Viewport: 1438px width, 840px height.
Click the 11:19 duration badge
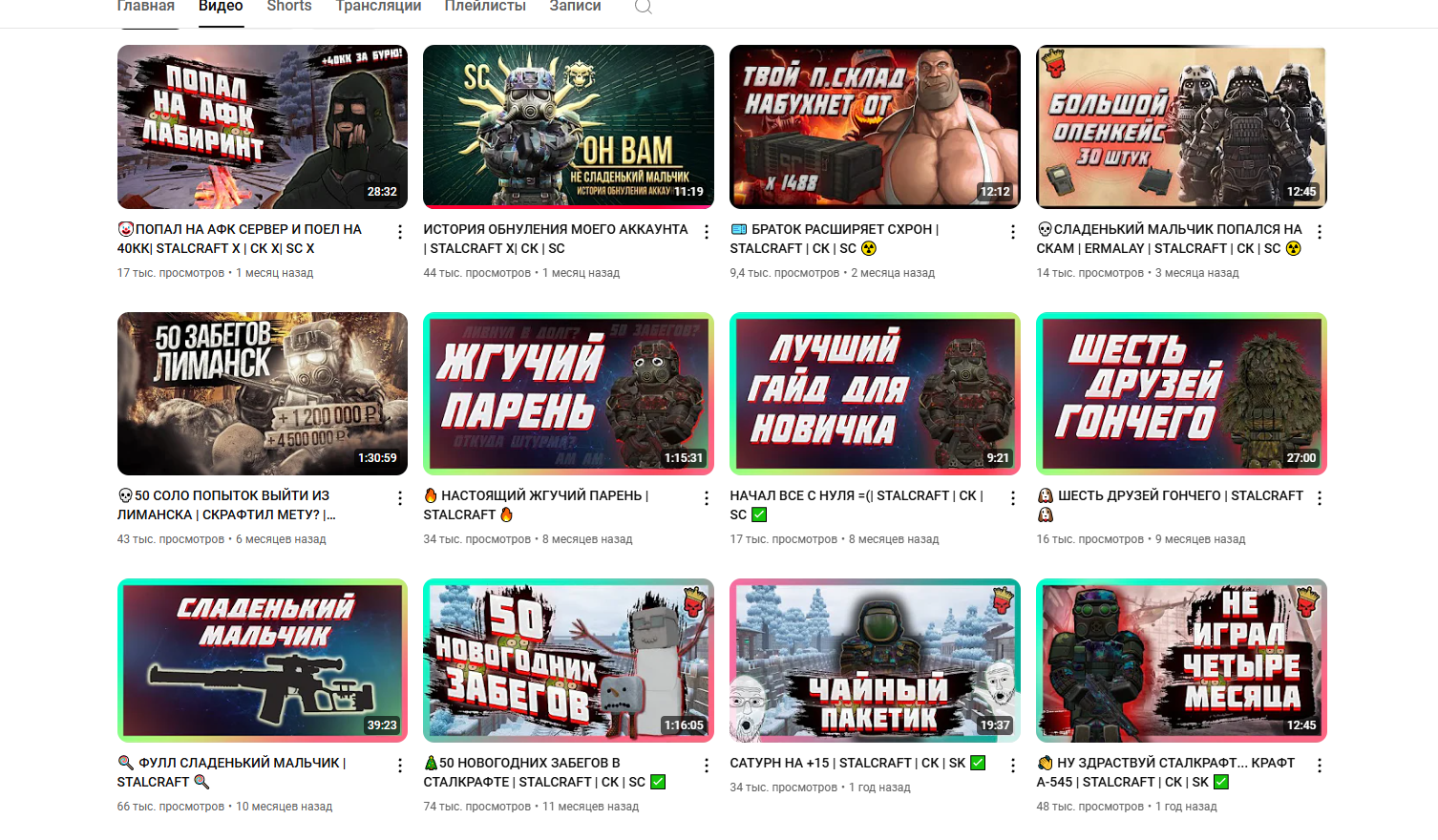click(x=688, y=192)
